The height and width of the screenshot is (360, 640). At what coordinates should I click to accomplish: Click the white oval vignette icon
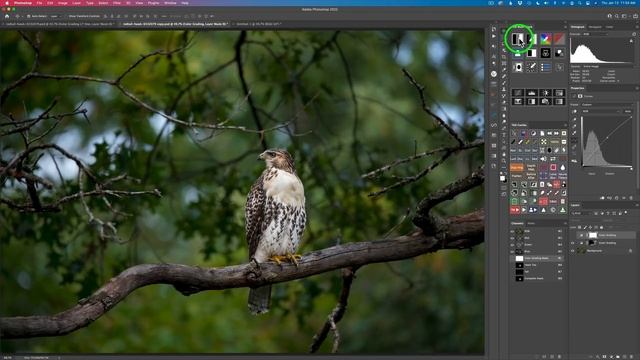[x=518, y=67]
